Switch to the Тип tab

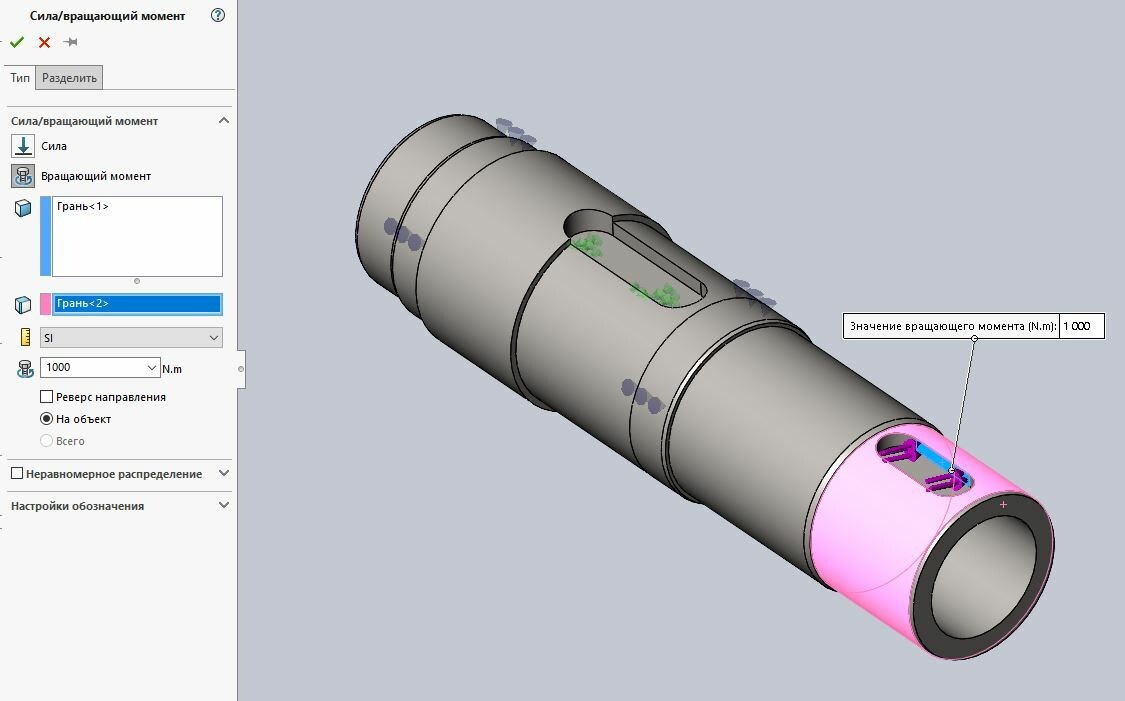pos(20,78)
